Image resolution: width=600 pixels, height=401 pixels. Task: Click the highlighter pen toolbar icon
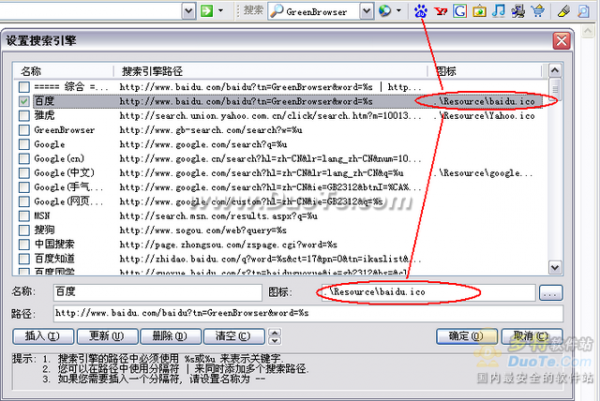(x=564, y=11)
